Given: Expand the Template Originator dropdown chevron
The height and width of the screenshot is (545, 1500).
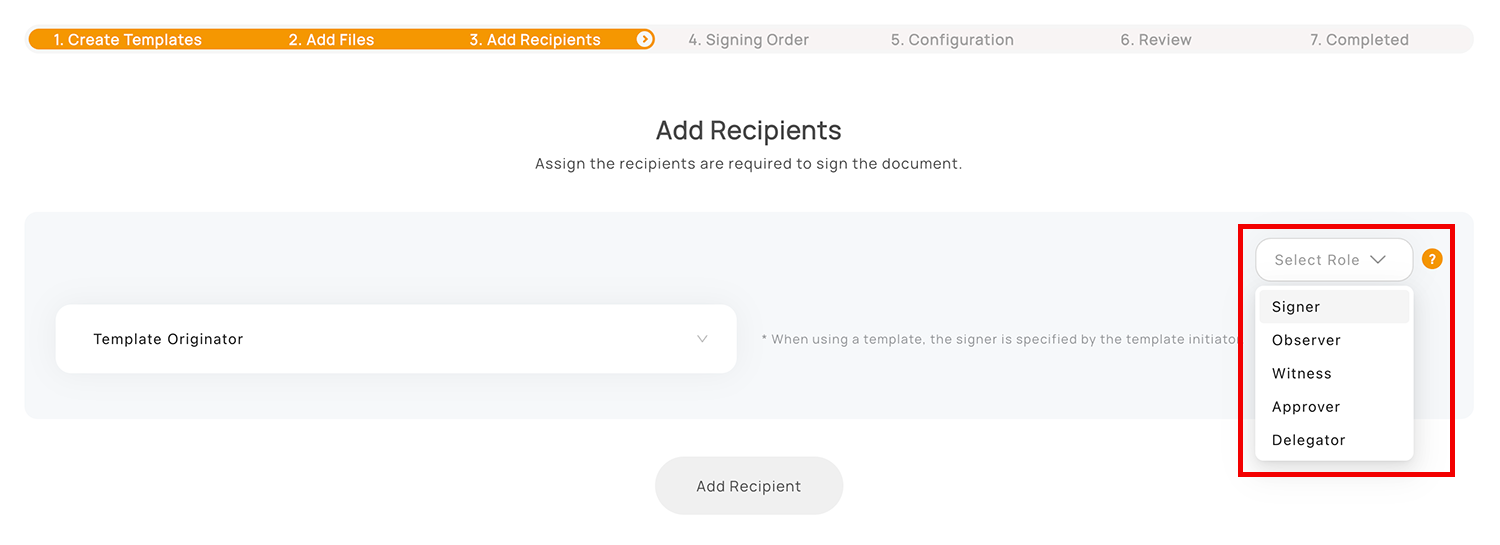Looking at the screenshot, I should pyautogui.click(x=702, y=339).
